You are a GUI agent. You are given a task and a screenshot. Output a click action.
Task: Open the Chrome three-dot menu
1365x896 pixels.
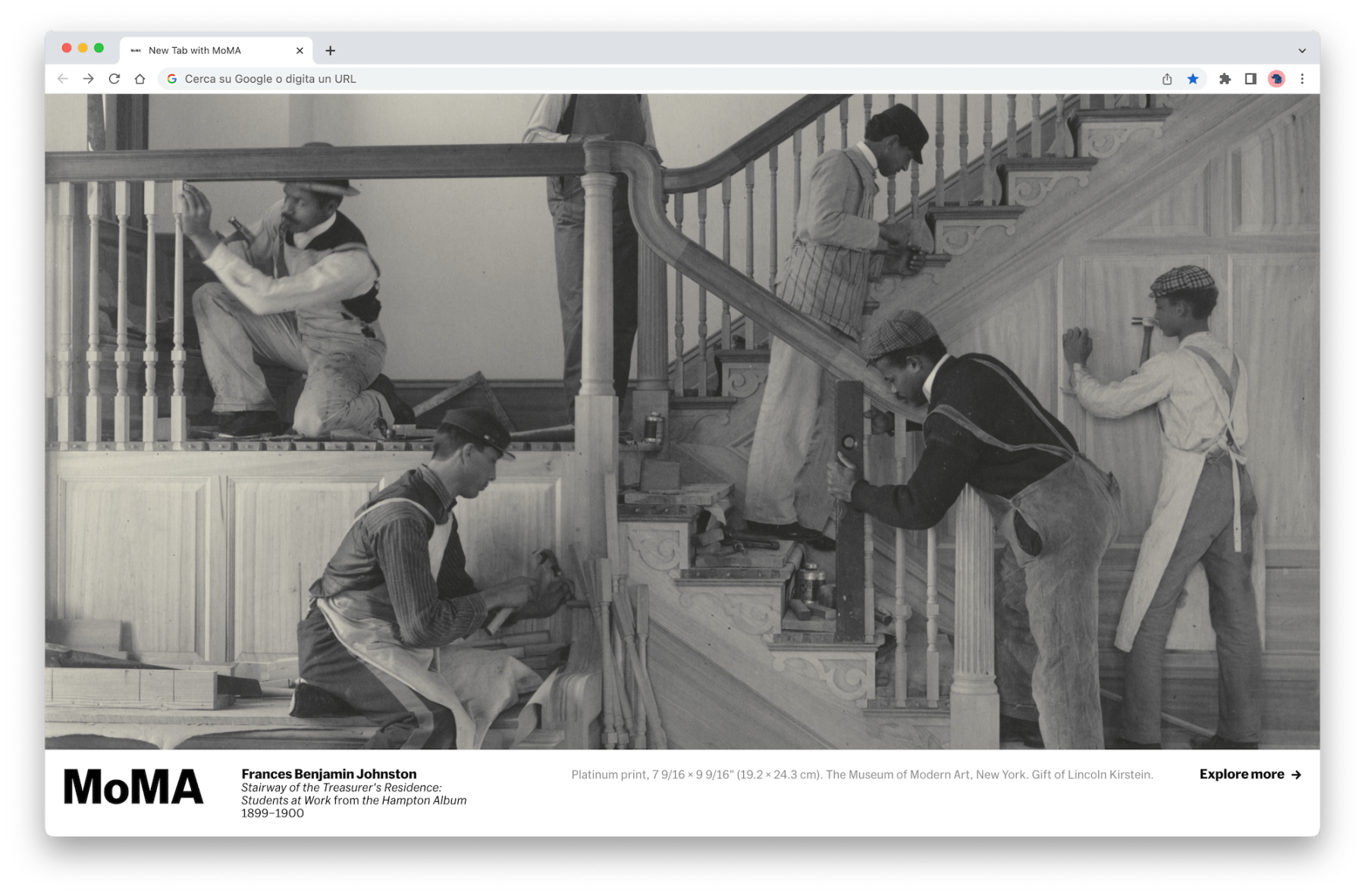[1302, 79]
